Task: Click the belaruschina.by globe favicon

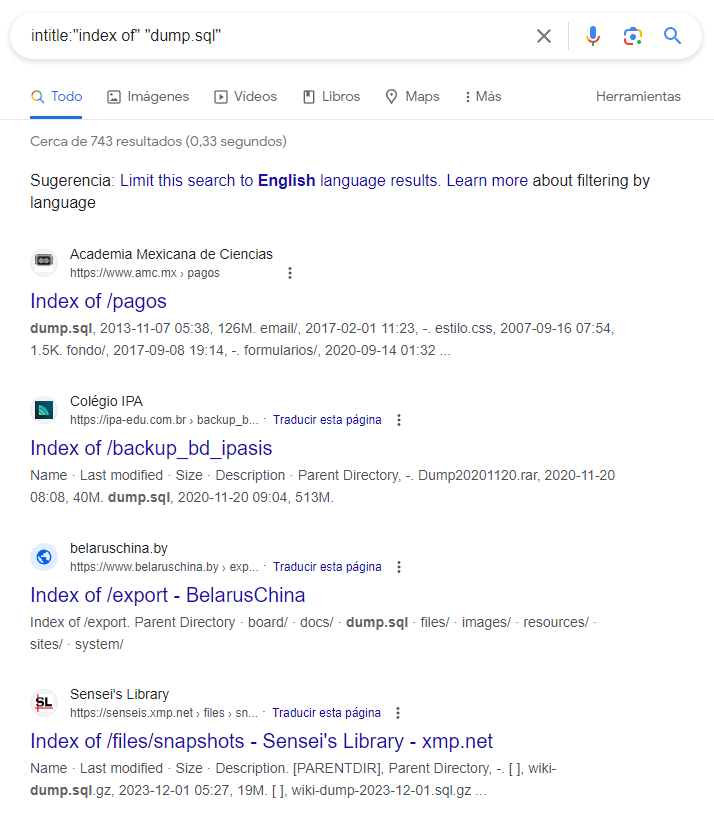Action: (x=44, y=557)
